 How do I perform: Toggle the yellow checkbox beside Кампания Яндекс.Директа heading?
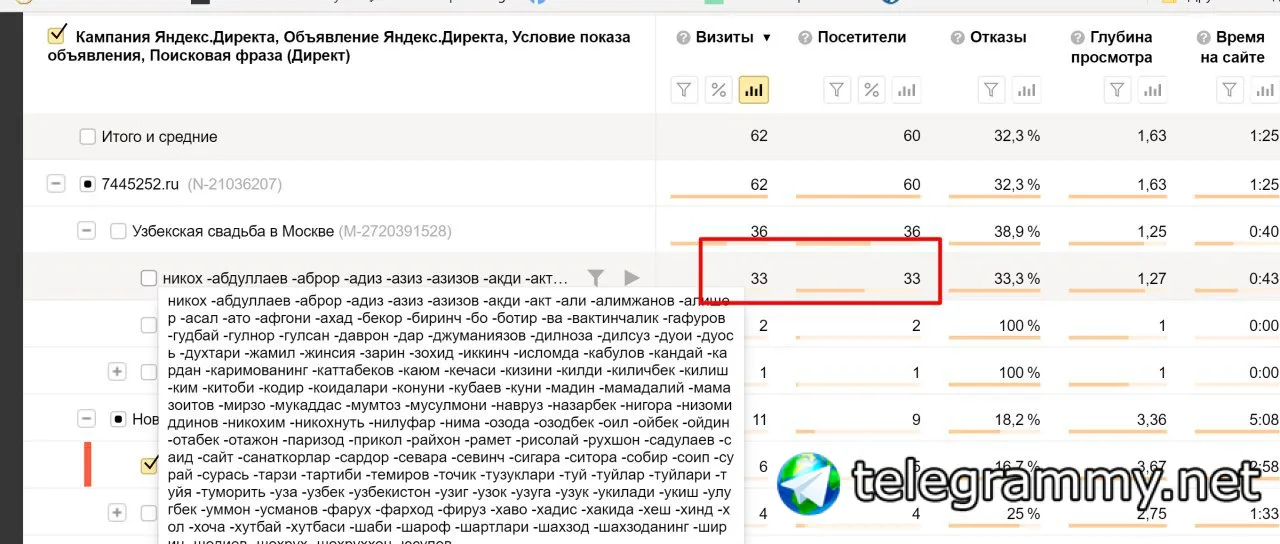coord(58,37)
